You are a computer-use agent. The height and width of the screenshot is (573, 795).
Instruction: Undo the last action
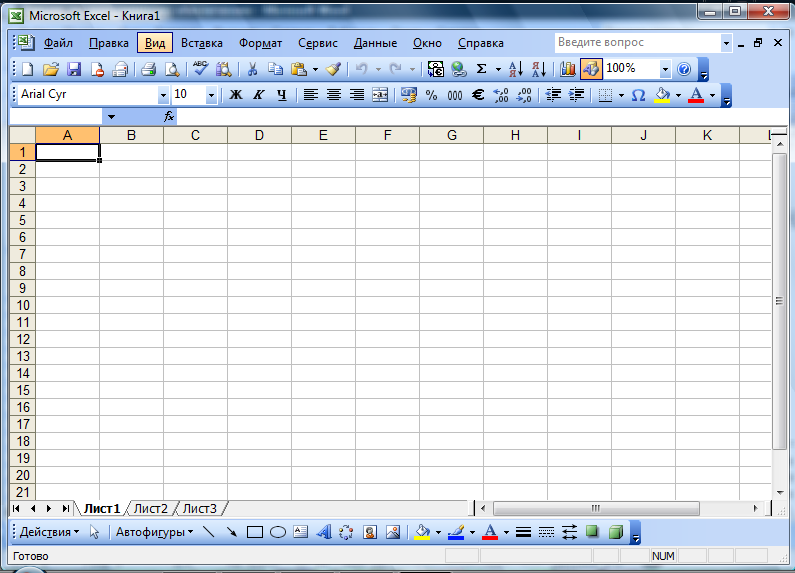click(361, 69)
